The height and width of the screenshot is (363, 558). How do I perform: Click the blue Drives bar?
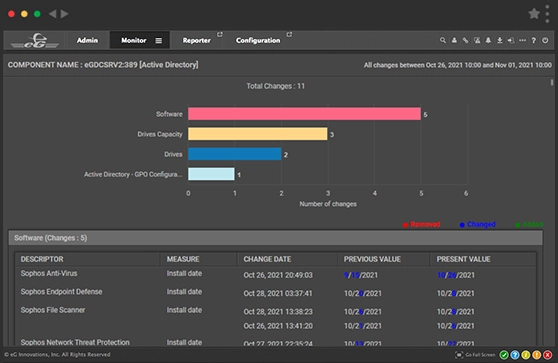[x=235, y=154]
